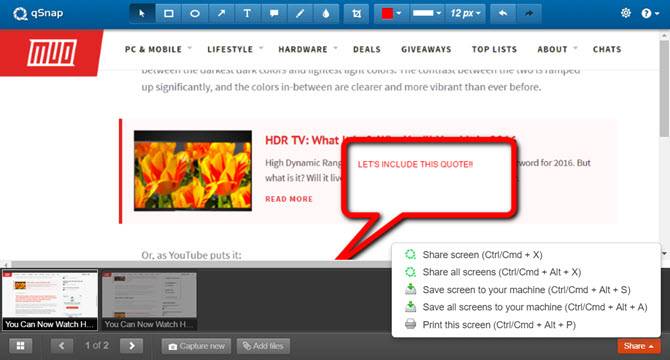Click the tulips article thumbnail image
Screen dimensions: 670x360
click(x=193, y=170)
